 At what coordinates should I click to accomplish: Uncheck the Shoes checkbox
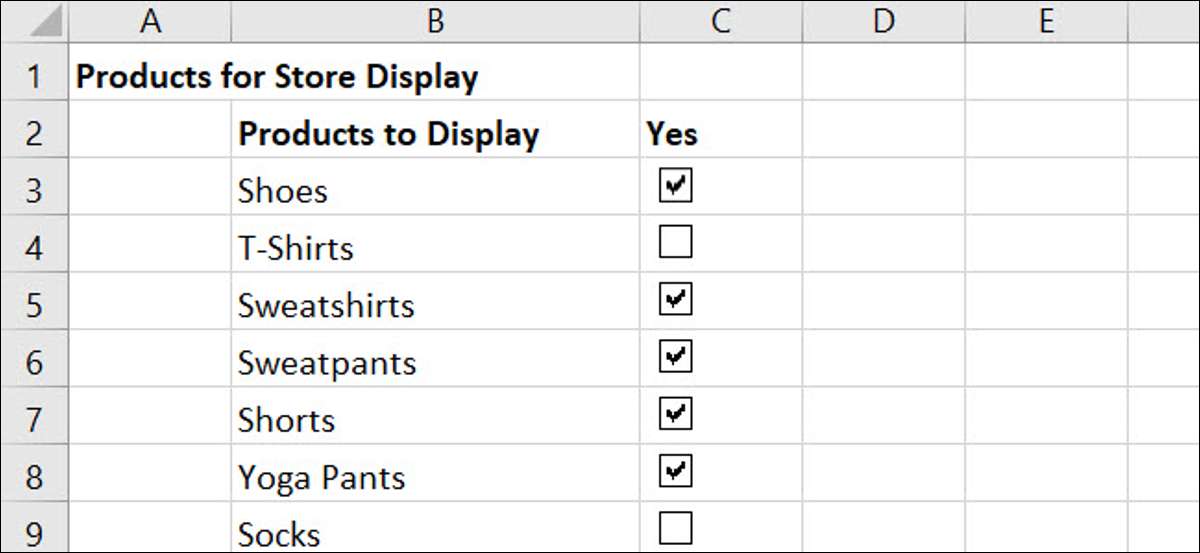pyautogui.click(x=676, y=185)
